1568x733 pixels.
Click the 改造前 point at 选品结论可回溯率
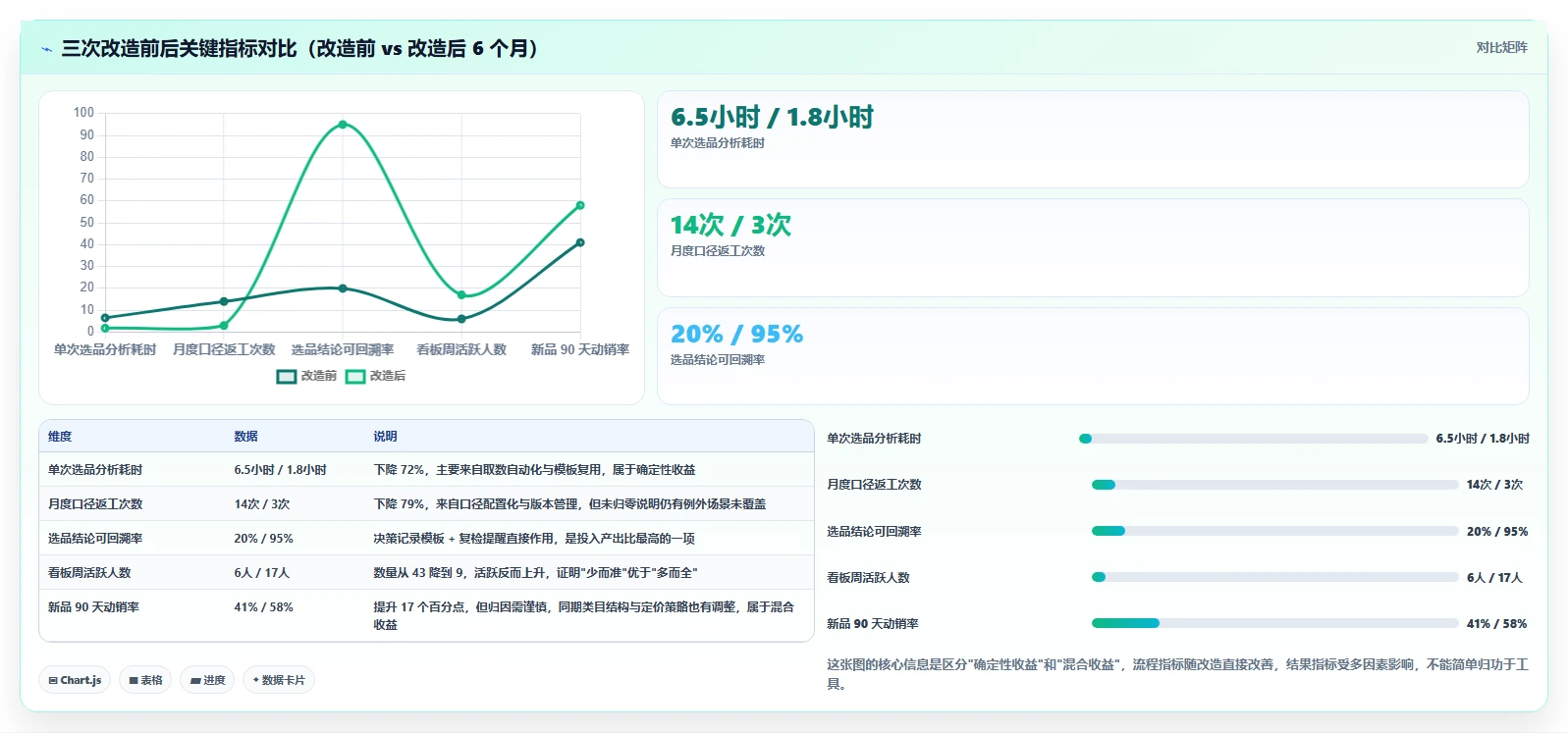pos(343,288)
